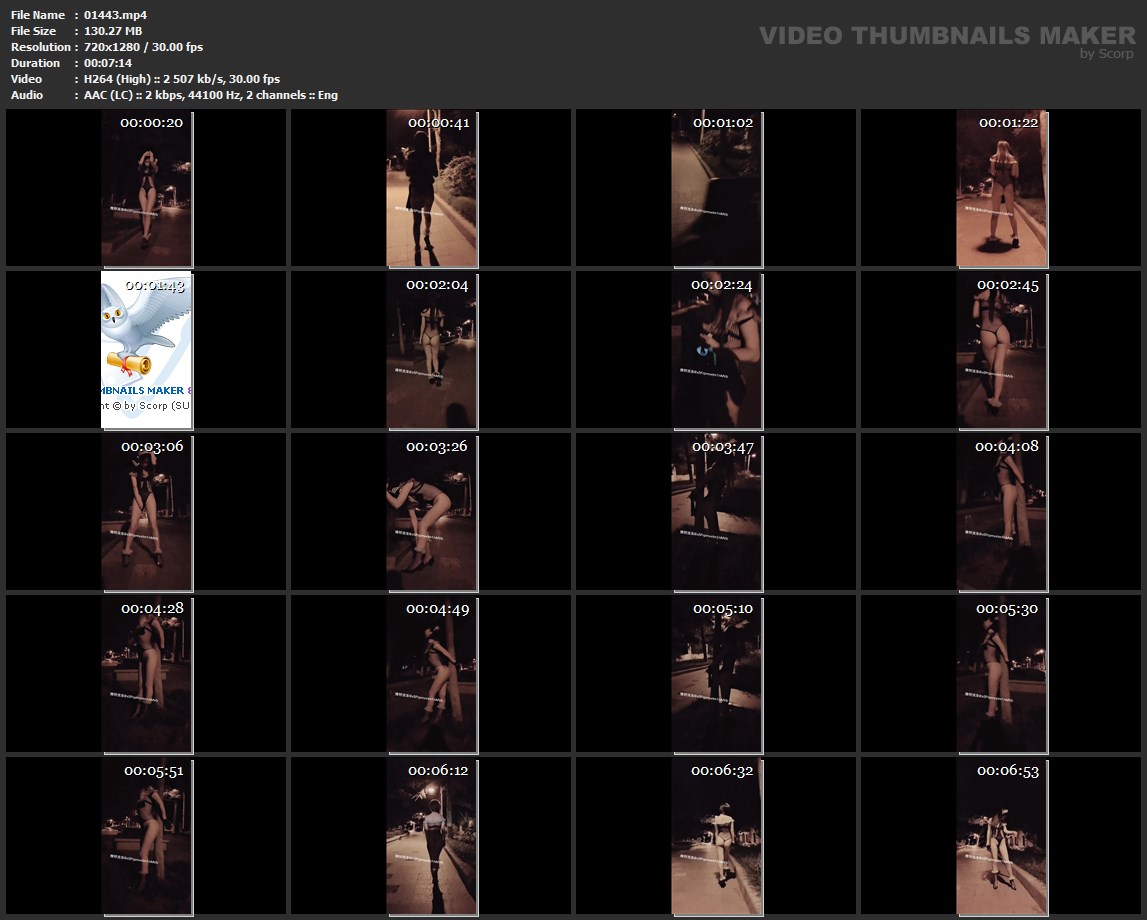Image resolution: width=1147 pixels, height=920 pixels.
Task: Click the frame at 00:03:47
Action: [x=716, y=512]
